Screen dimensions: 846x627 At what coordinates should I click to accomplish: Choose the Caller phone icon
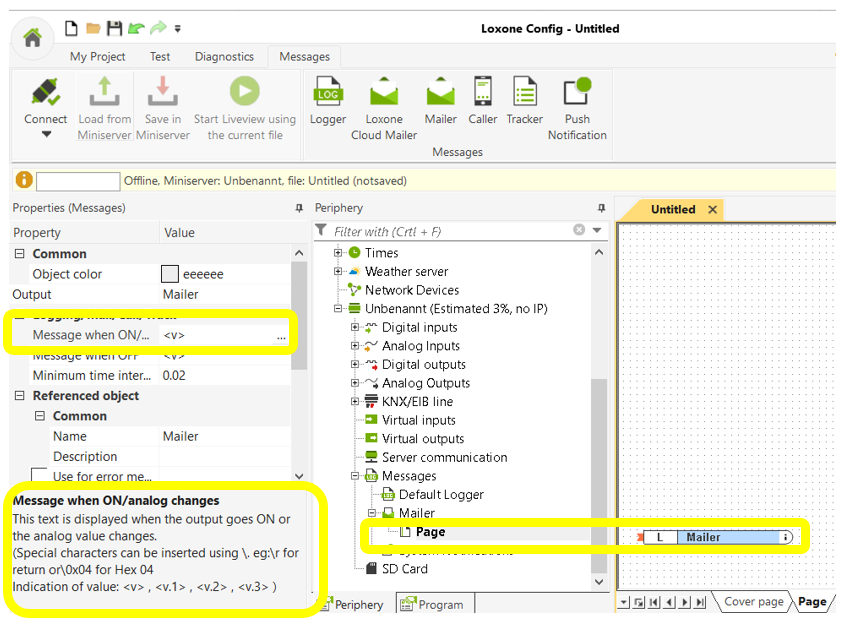tap(483, 93)
